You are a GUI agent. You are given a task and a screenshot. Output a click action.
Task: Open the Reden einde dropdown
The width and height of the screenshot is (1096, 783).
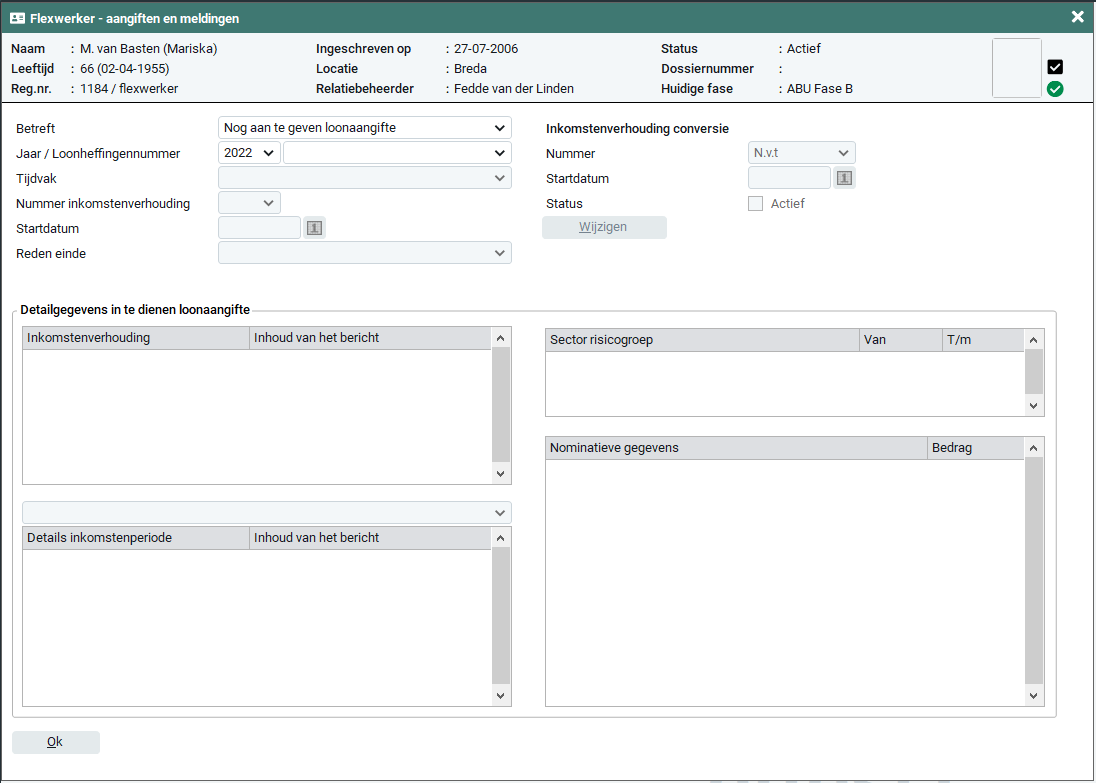tap(364, 254)
